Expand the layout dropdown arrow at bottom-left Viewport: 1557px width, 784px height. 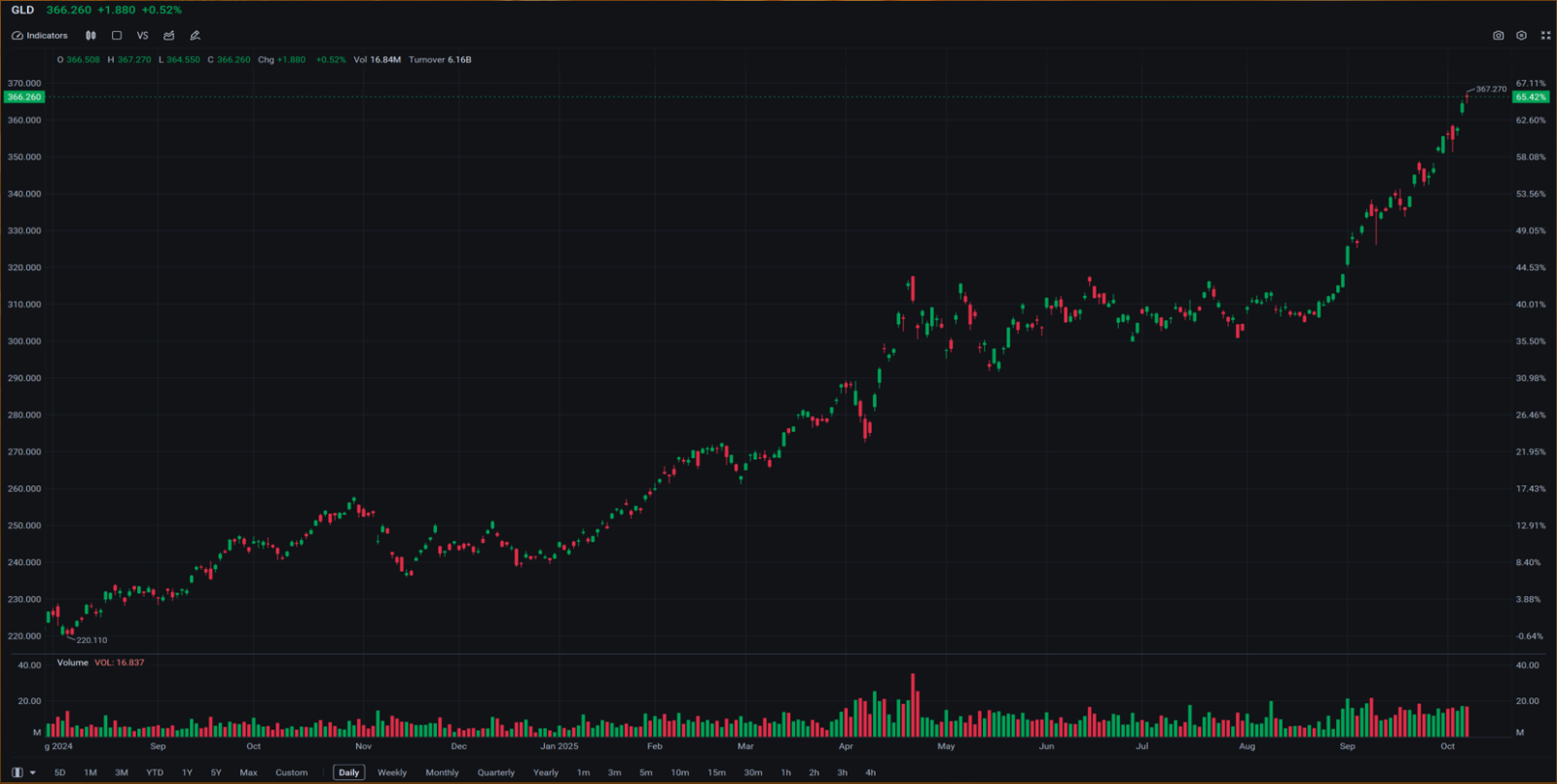coord(33,772)
